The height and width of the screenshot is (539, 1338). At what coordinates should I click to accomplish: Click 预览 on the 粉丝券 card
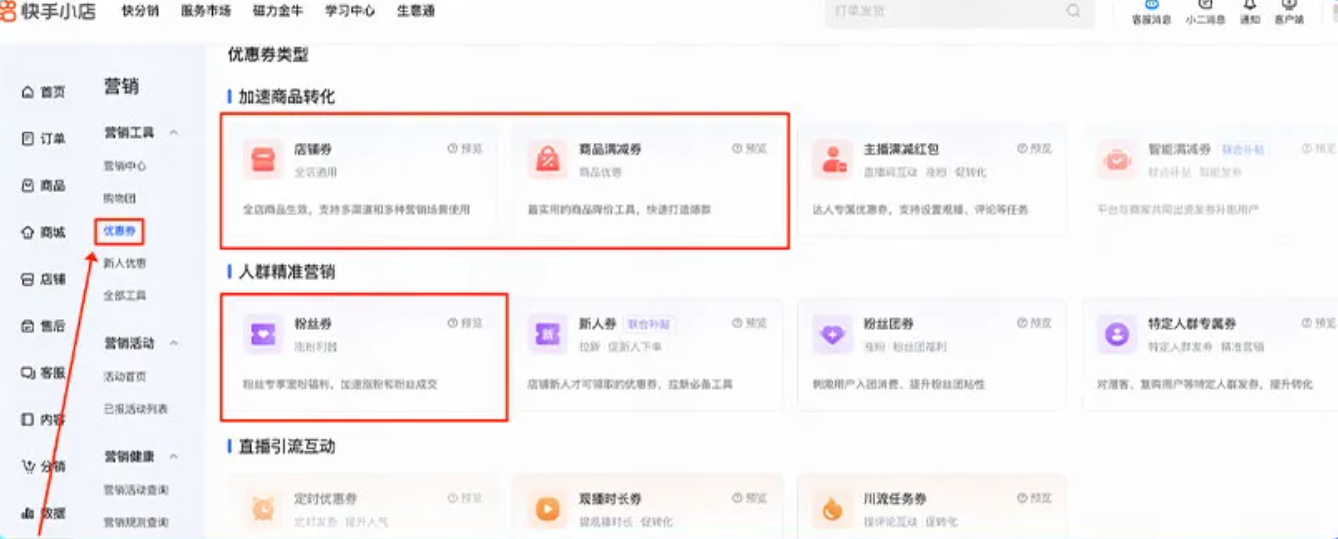pyautogui.click(x=465, y=323)
